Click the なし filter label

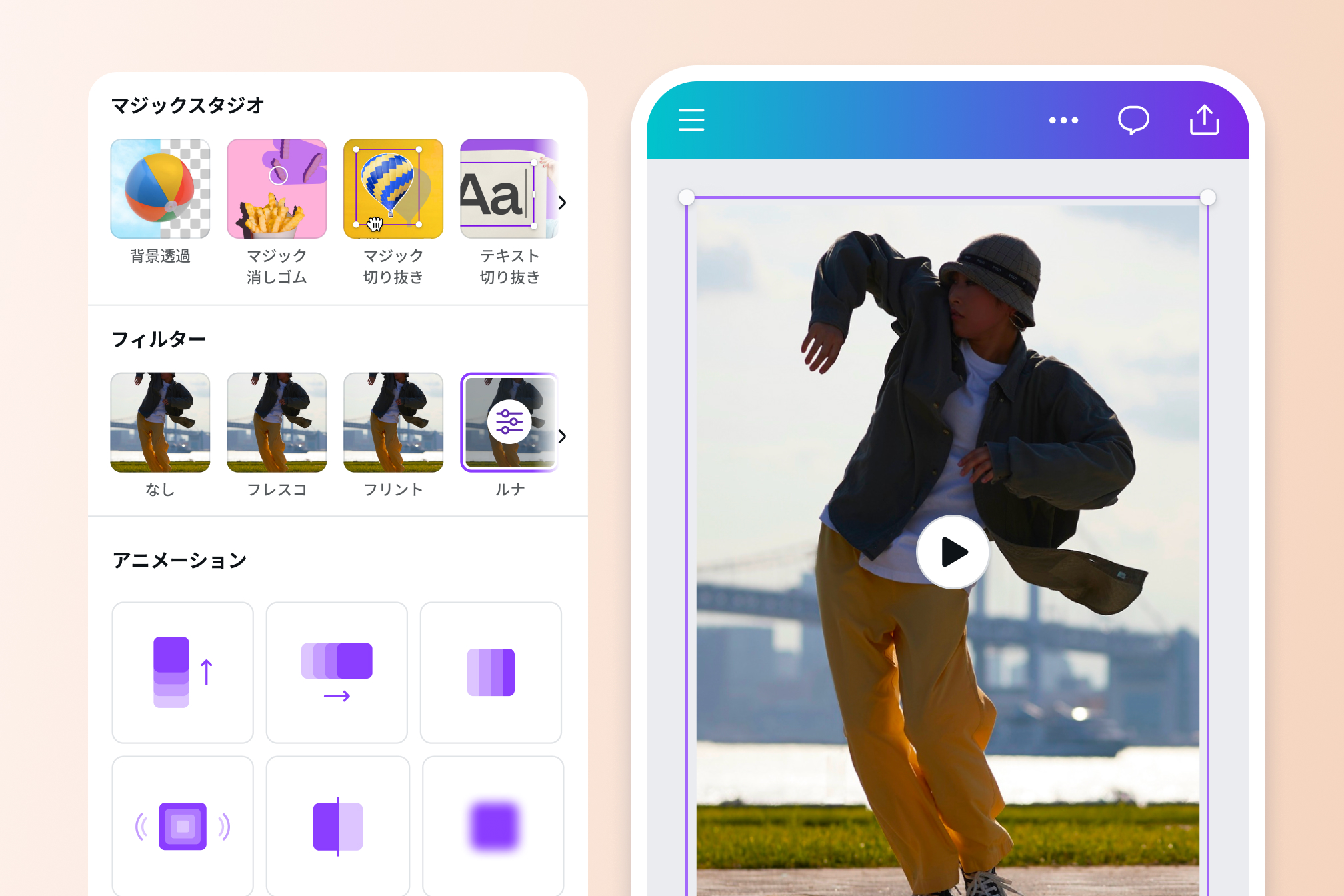click(x=160, y=490)
